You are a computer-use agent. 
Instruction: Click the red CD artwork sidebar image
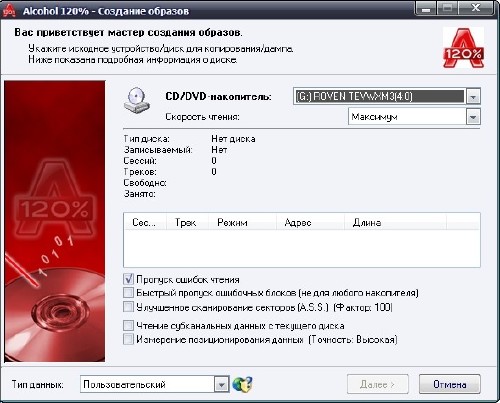(55, 221)
